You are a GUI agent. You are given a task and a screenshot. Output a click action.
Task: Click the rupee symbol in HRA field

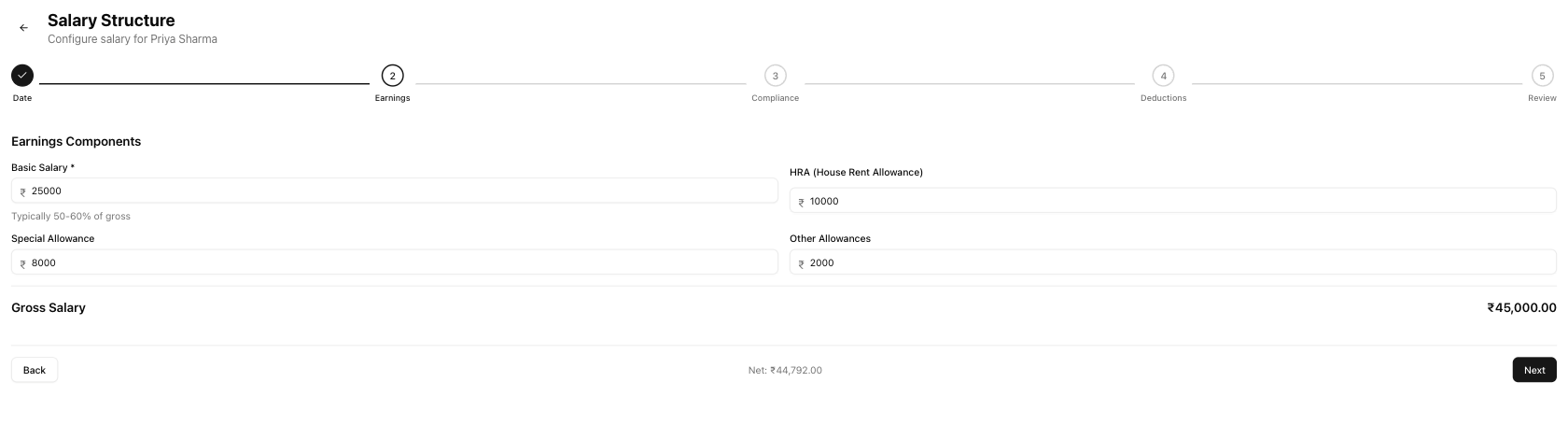pyautogui.click(x=802, y=202)
